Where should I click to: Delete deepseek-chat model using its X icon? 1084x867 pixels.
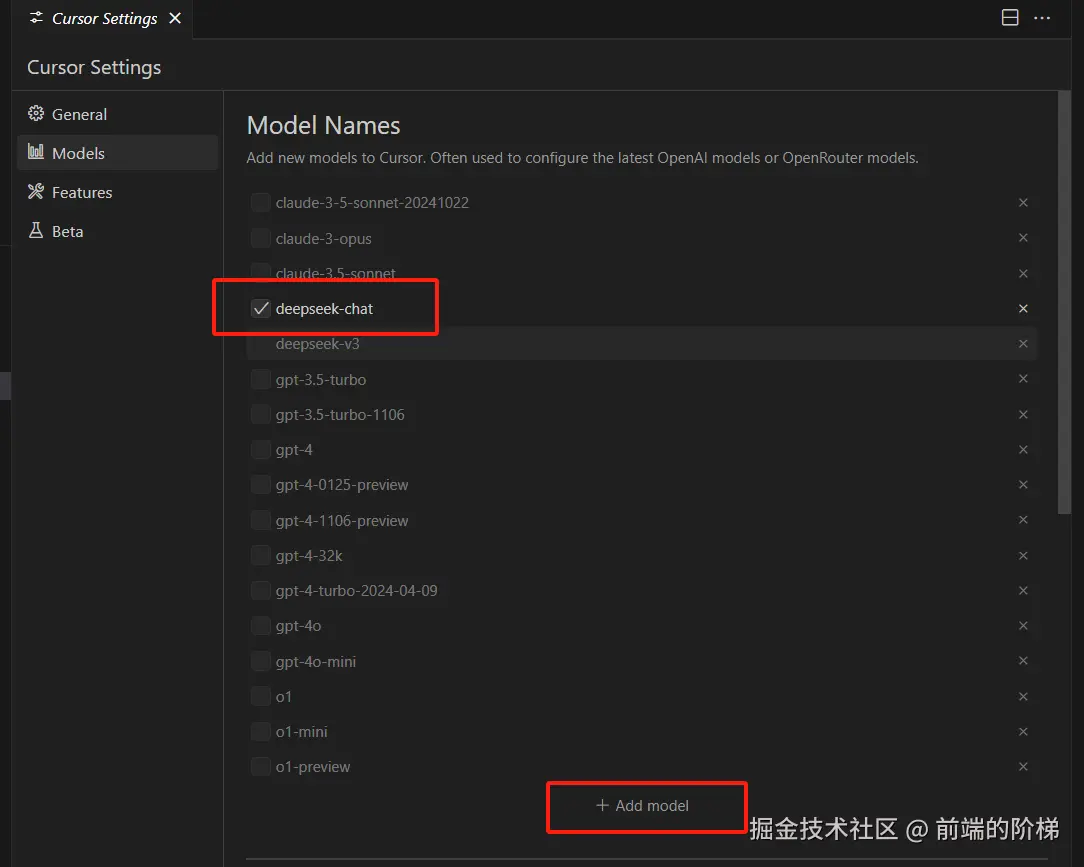[x=1023, y=308]
